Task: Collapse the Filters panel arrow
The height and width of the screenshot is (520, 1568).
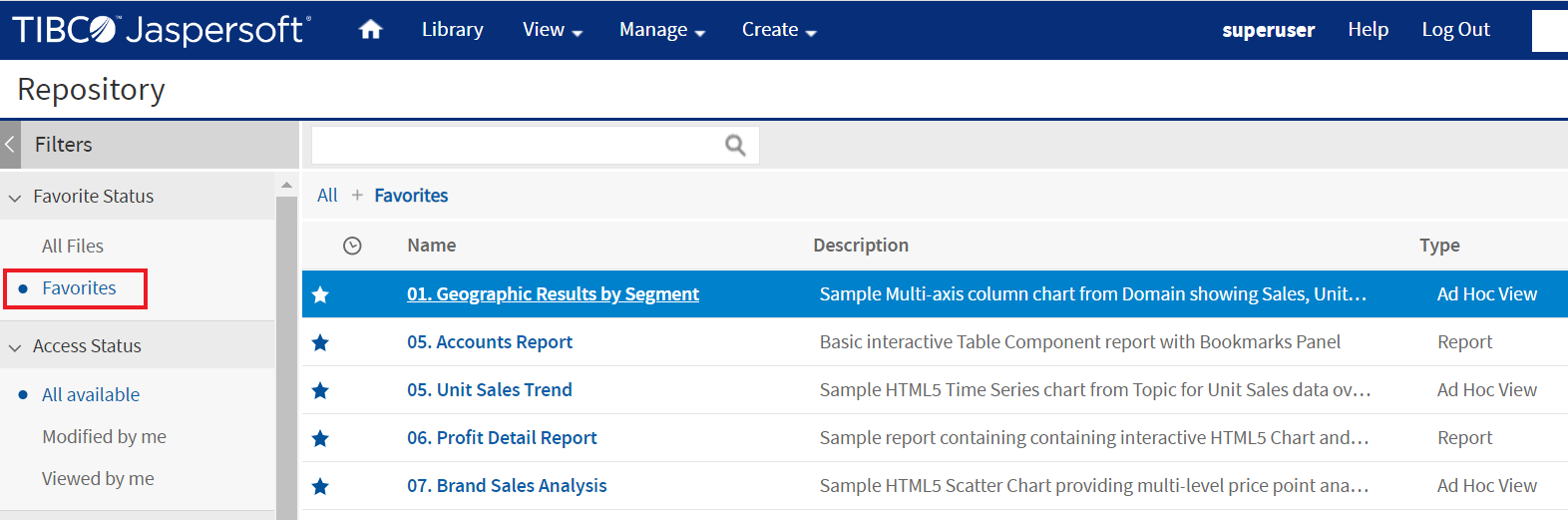Action: point(10,145)
